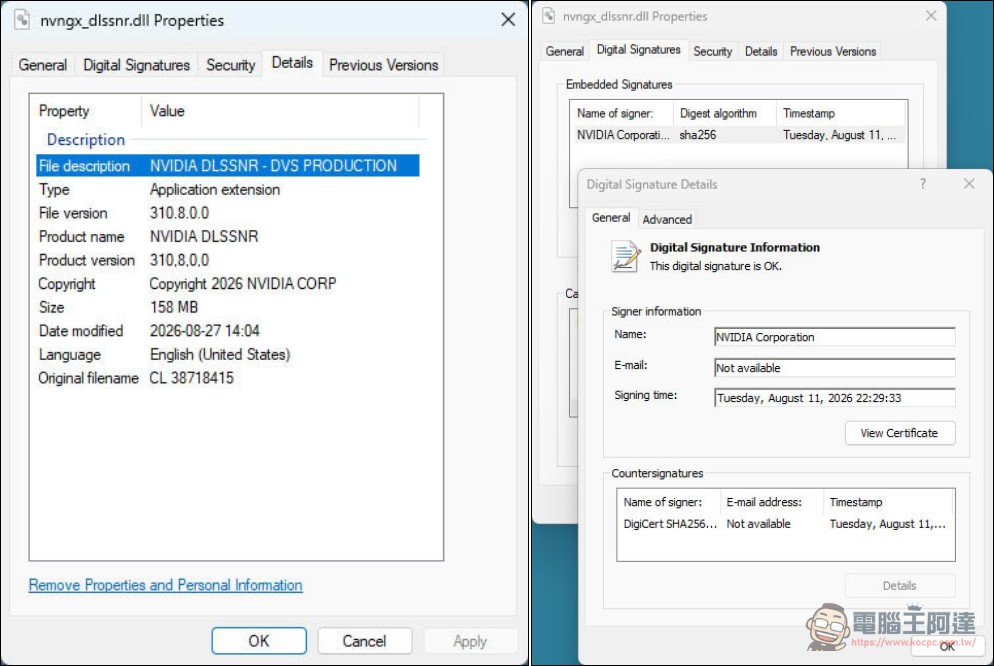The image size is (994, 666).
Task: Click View Certificate button
Action: (x=900, y=433)
